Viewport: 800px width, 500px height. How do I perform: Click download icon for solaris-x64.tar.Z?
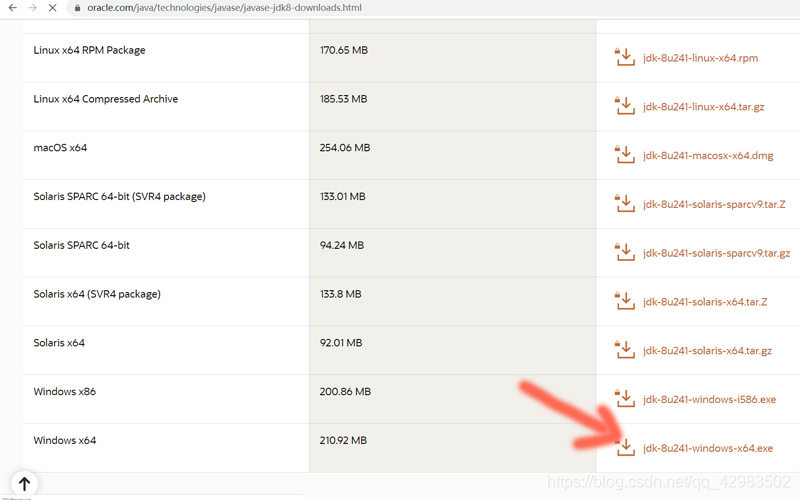(624, 301)
